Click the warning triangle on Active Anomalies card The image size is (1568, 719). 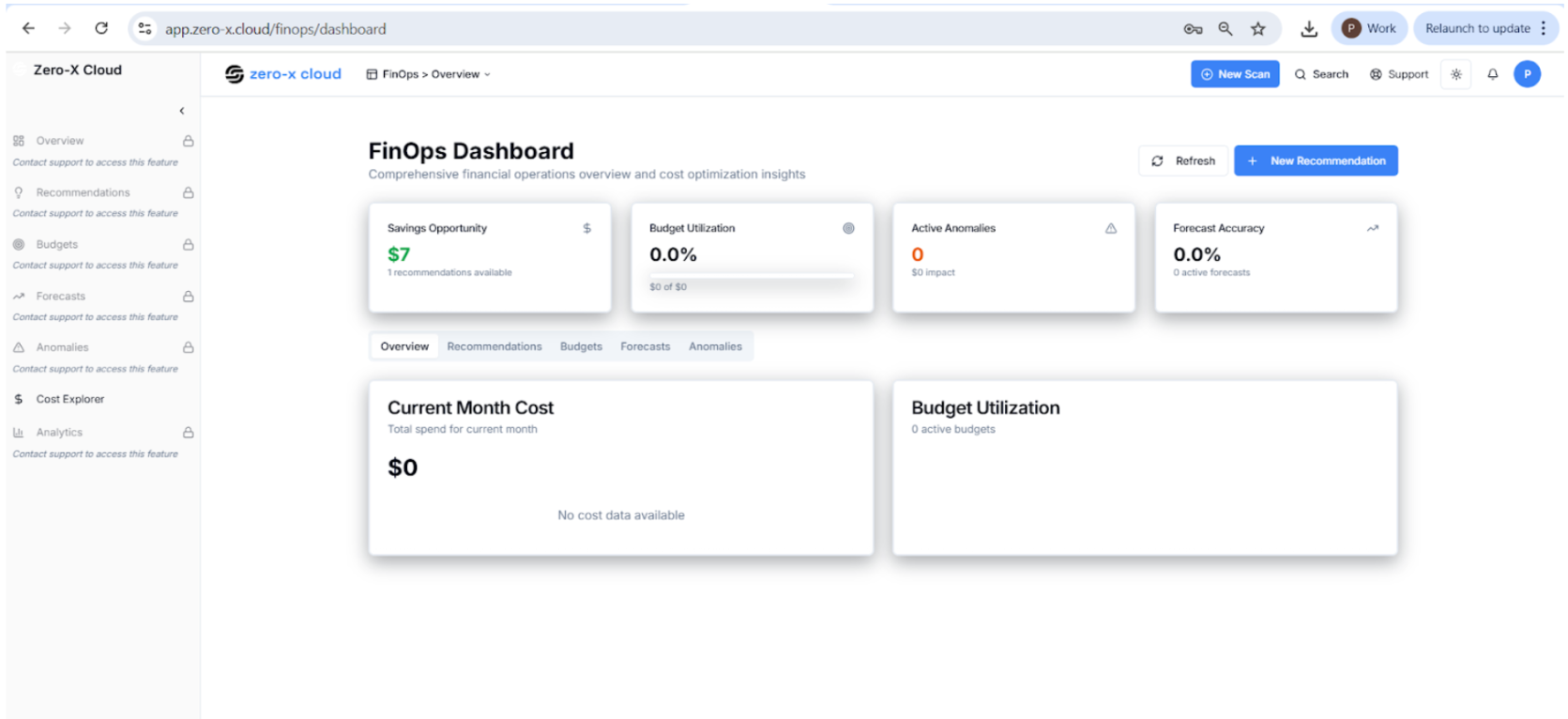point(1111,228)
